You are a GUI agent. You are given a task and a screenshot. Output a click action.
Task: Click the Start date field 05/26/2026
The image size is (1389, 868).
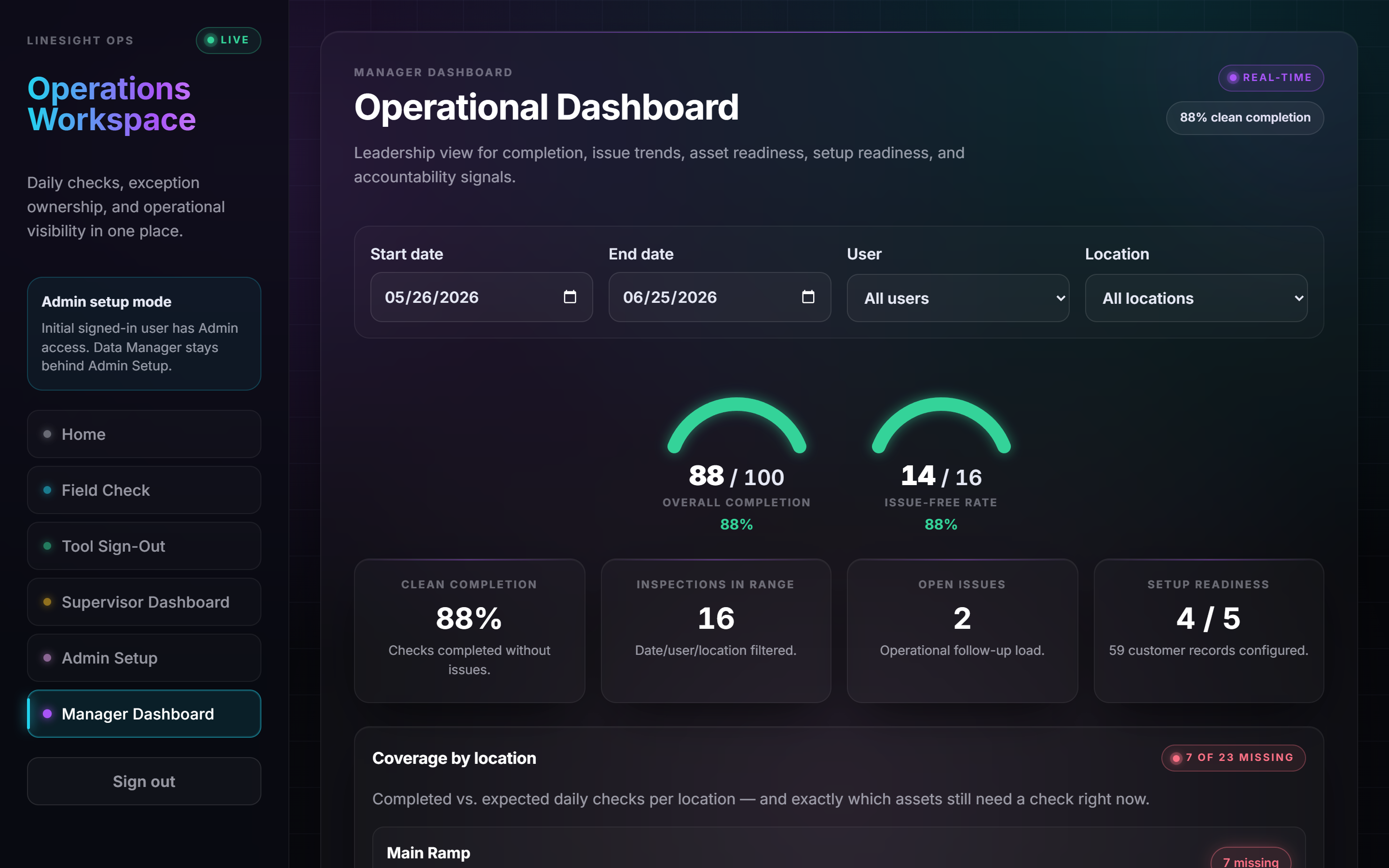[481, 297]
